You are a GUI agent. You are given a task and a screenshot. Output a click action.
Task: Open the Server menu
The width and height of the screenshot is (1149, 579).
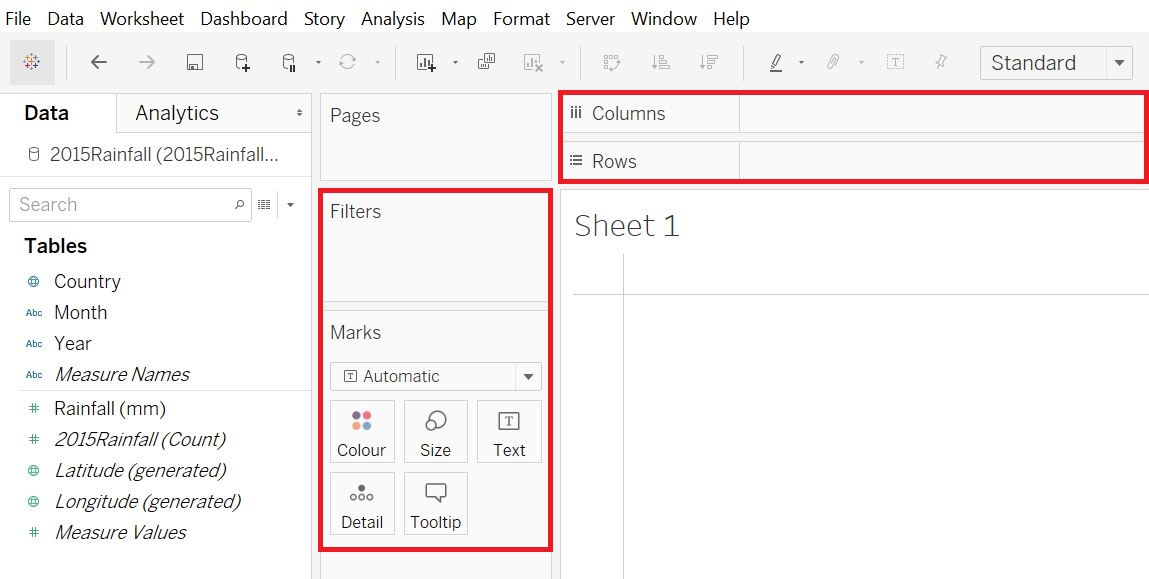tap(590, 19)
